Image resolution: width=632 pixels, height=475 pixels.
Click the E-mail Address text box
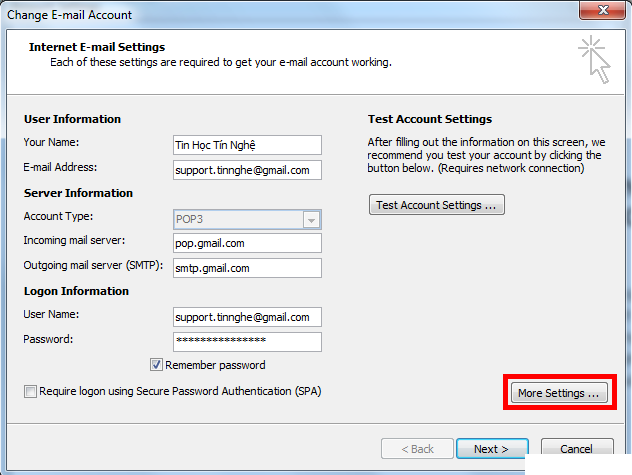(x=246, y=171)
